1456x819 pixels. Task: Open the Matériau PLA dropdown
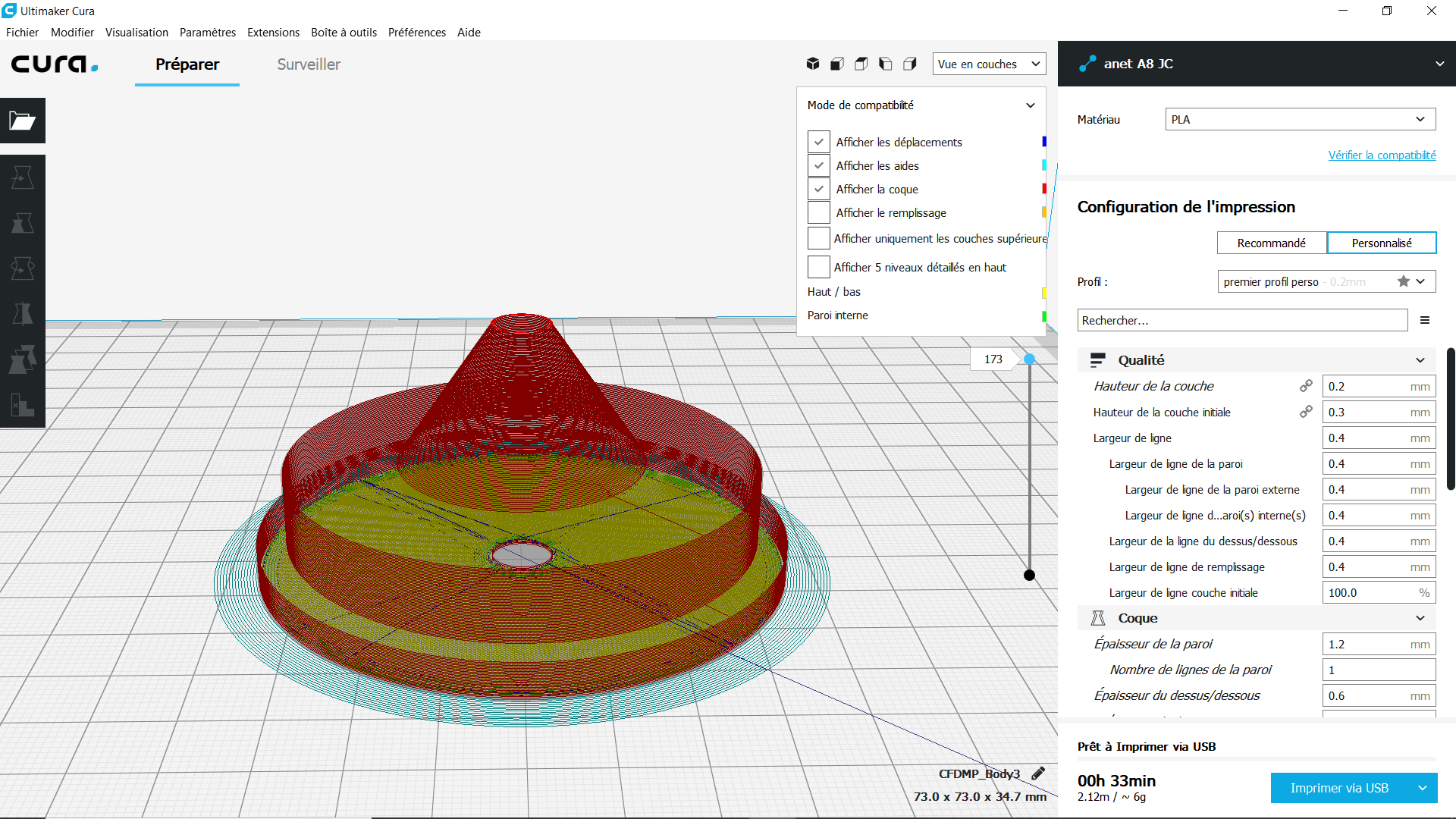(1300, 119)
